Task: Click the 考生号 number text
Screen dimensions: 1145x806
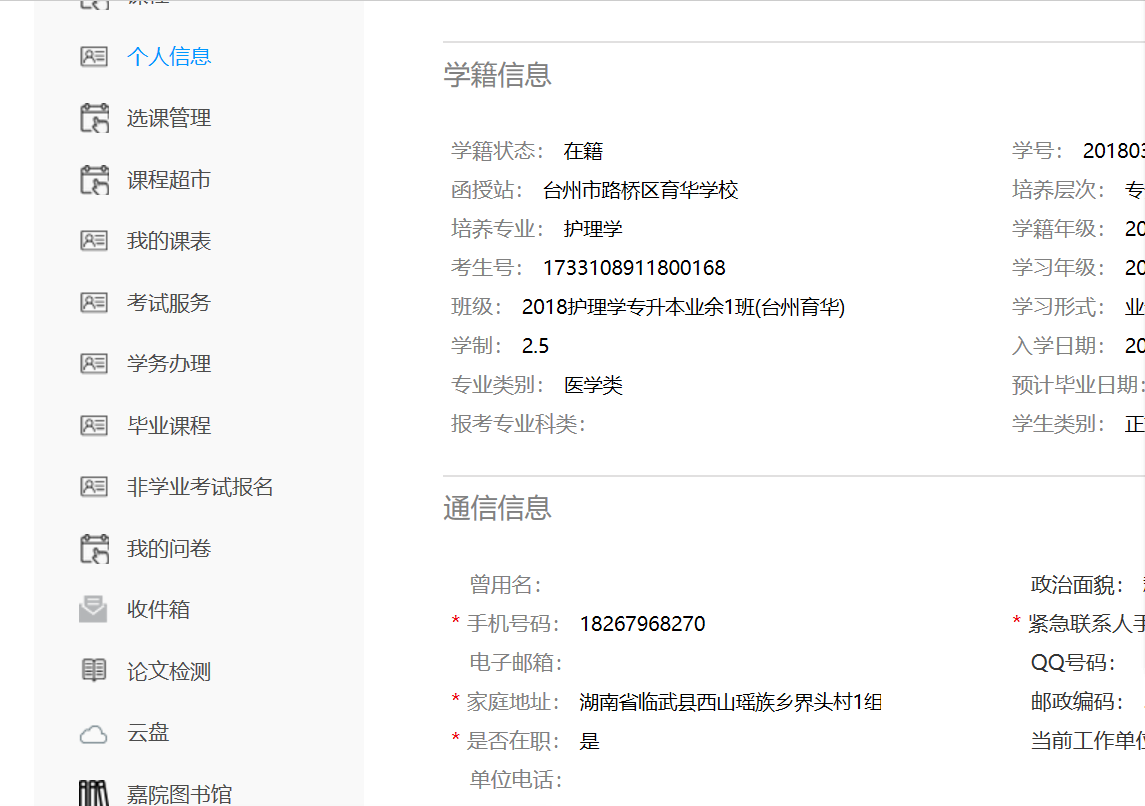Action: 634,268
